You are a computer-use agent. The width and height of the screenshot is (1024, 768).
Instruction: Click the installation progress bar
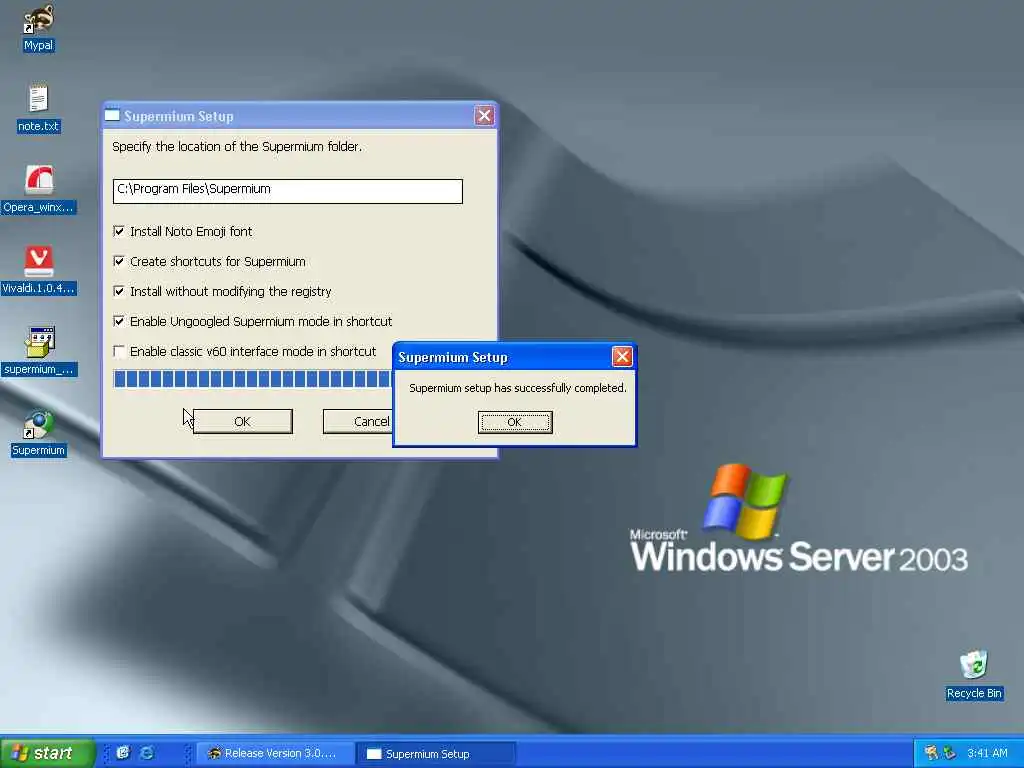(x=253, y=379)
